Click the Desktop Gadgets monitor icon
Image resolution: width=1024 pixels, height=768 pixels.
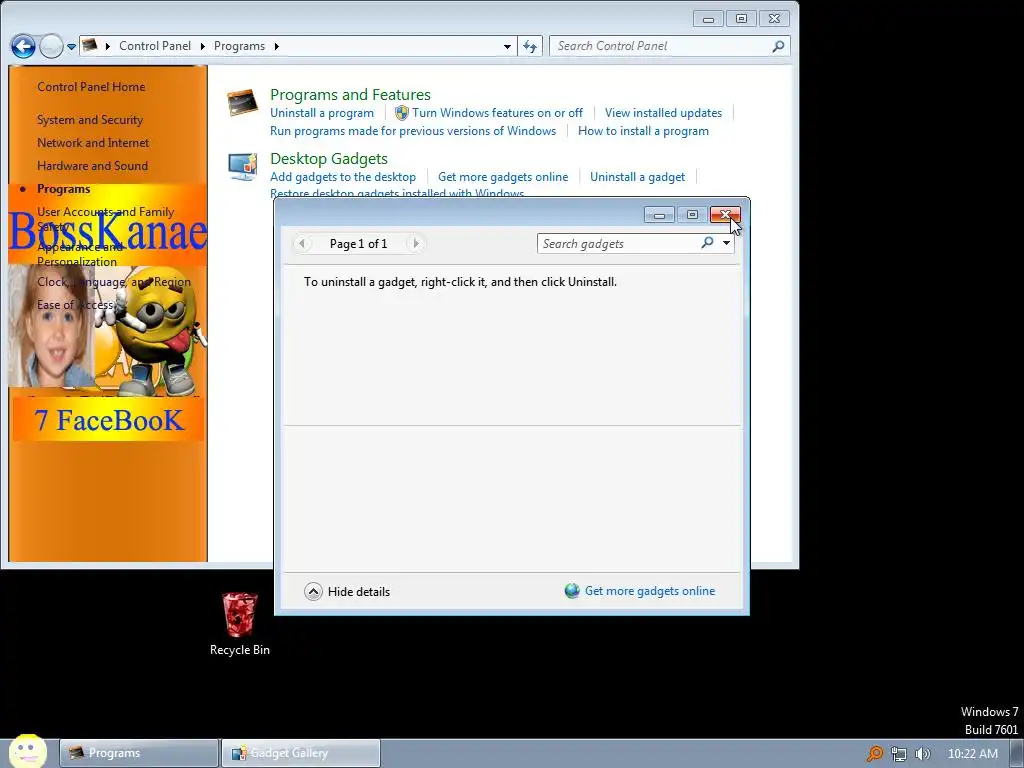pos(242,167)
